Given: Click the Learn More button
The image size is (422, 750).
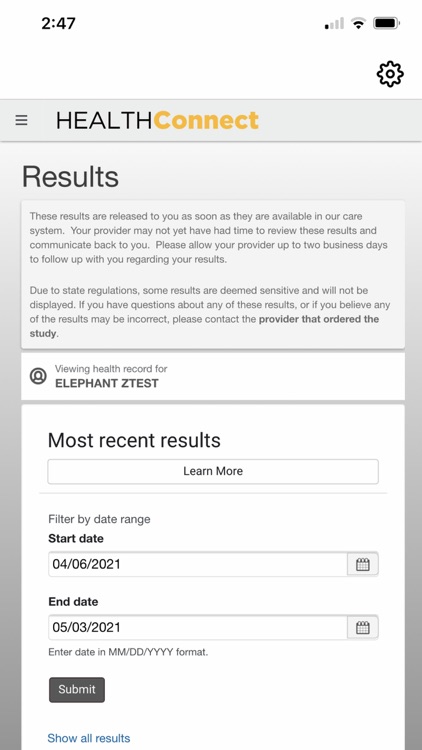Looking at the screenshot, I should pyautogui.click(x=213, y=471).
